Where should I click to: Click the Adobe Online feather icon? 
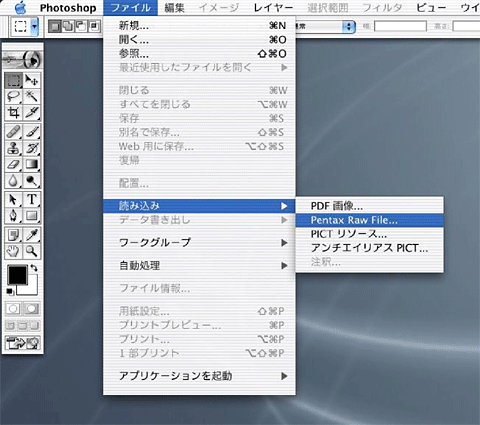click(23, 59)
